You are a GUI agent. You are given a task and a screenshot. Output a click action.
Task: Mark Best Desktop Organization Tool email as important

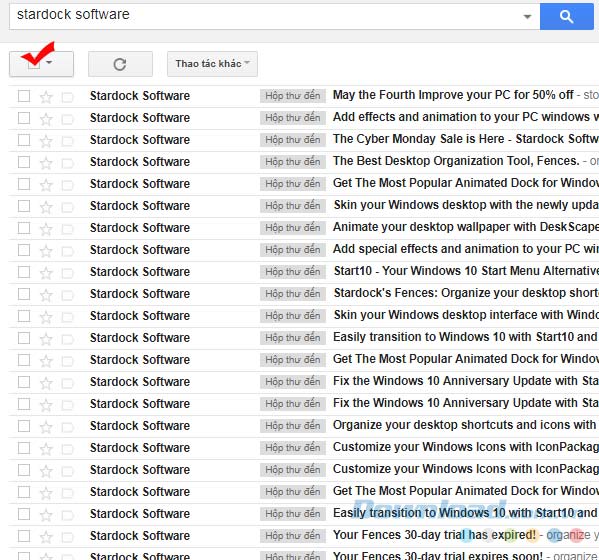pos(67,163)
